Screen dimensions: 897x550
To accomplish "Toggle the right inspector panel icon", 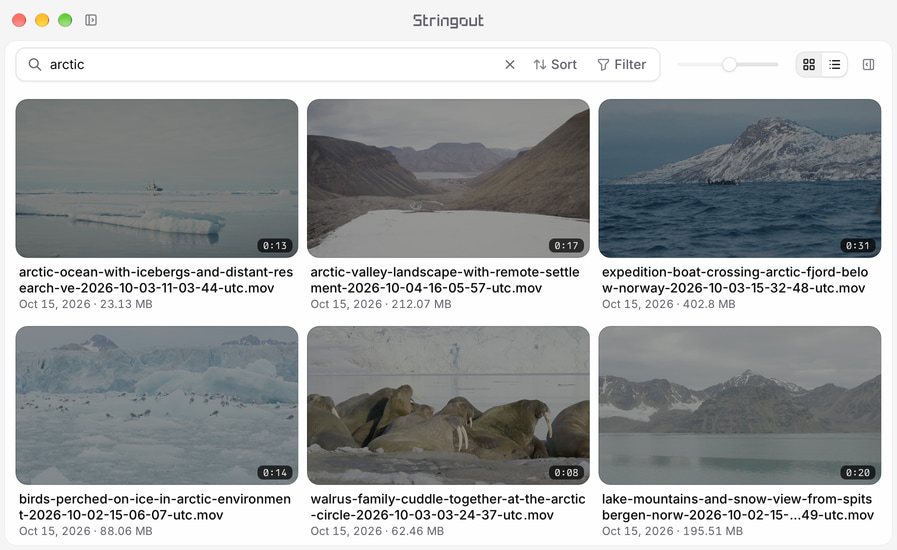I will [x=868, y=65].
